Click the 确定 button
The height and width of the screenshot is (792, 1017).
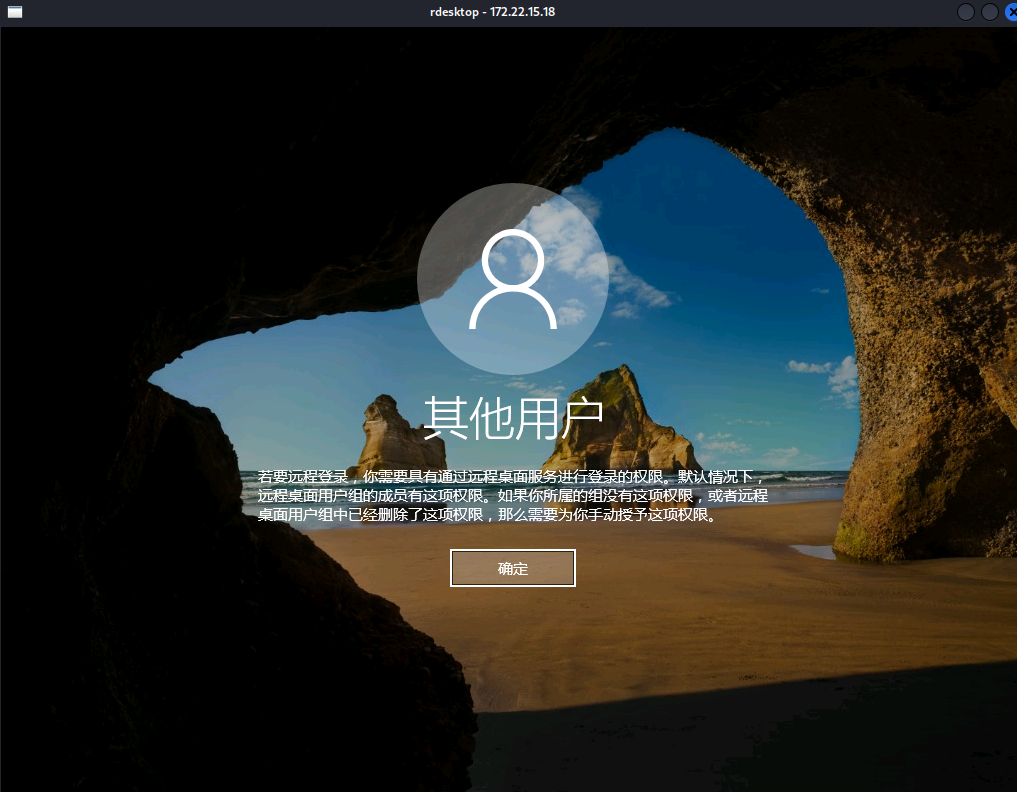(x=512, y=568)
